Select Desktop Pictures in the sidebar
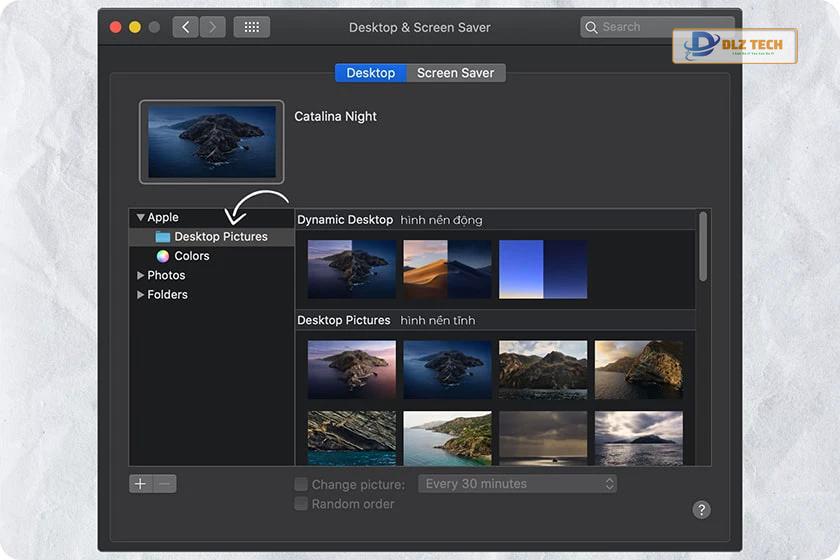This screenshot has height=560, width=840. 212,237
